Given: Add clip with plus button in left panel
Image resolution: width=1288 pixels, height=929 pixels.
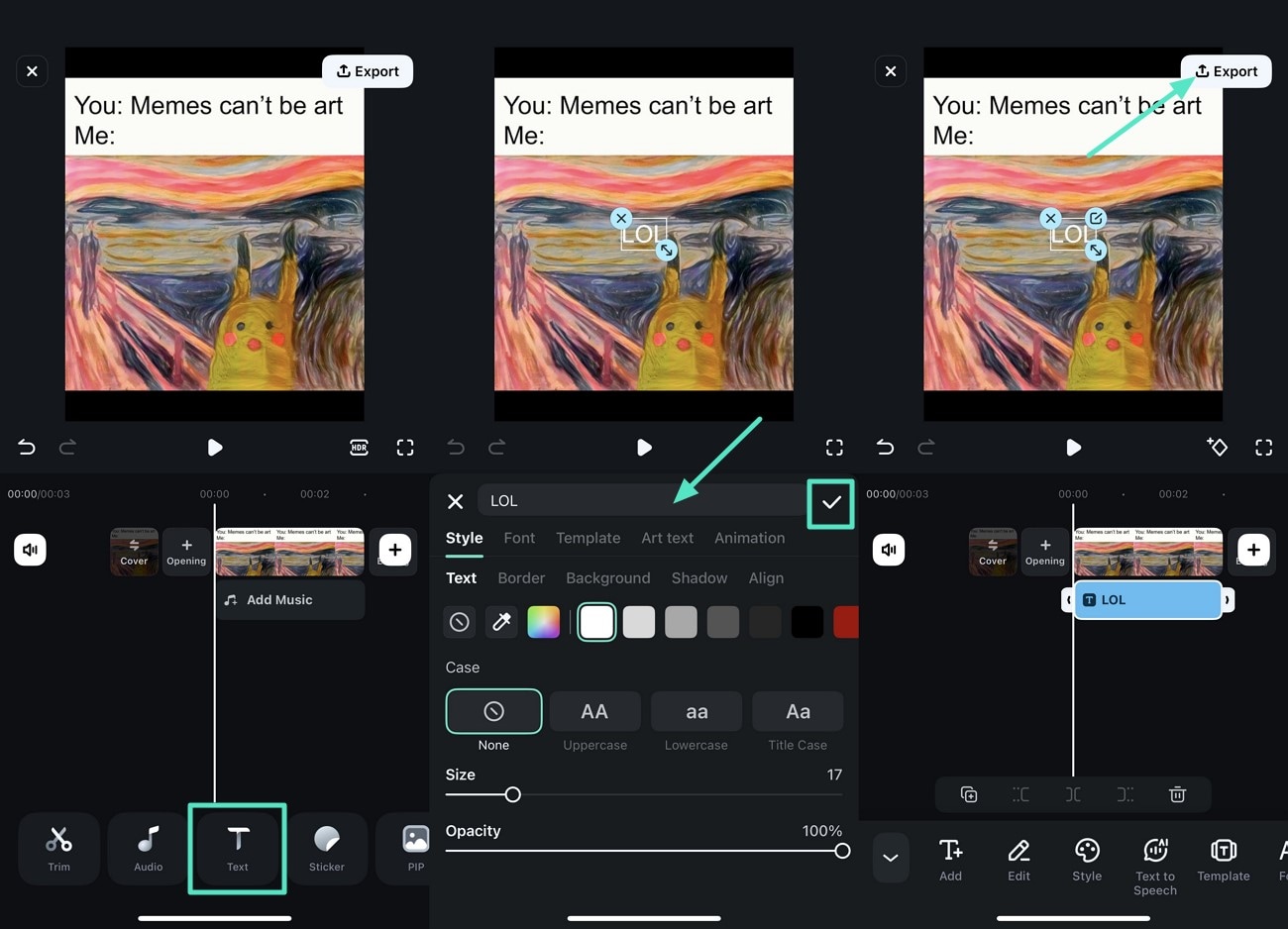Looking at the screenshot, I should 395,550.
